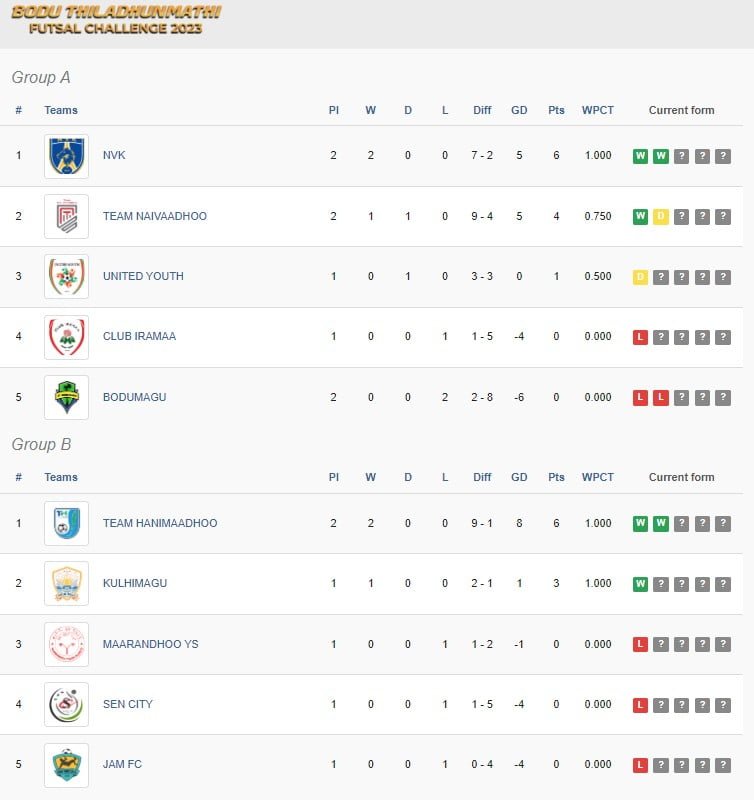Click Team Naivaadhoo's yellow D form badge

click(661, 216)
